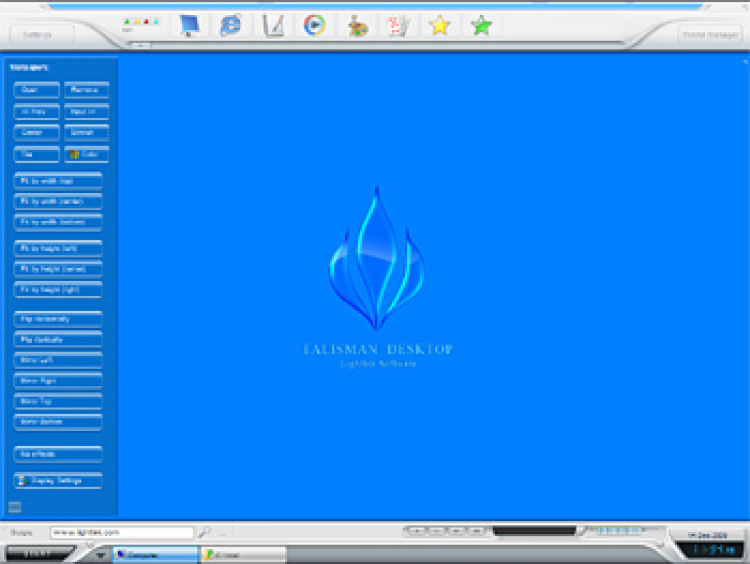
Task: Switch to Computer taskbar item
Action: pos(155,555)
